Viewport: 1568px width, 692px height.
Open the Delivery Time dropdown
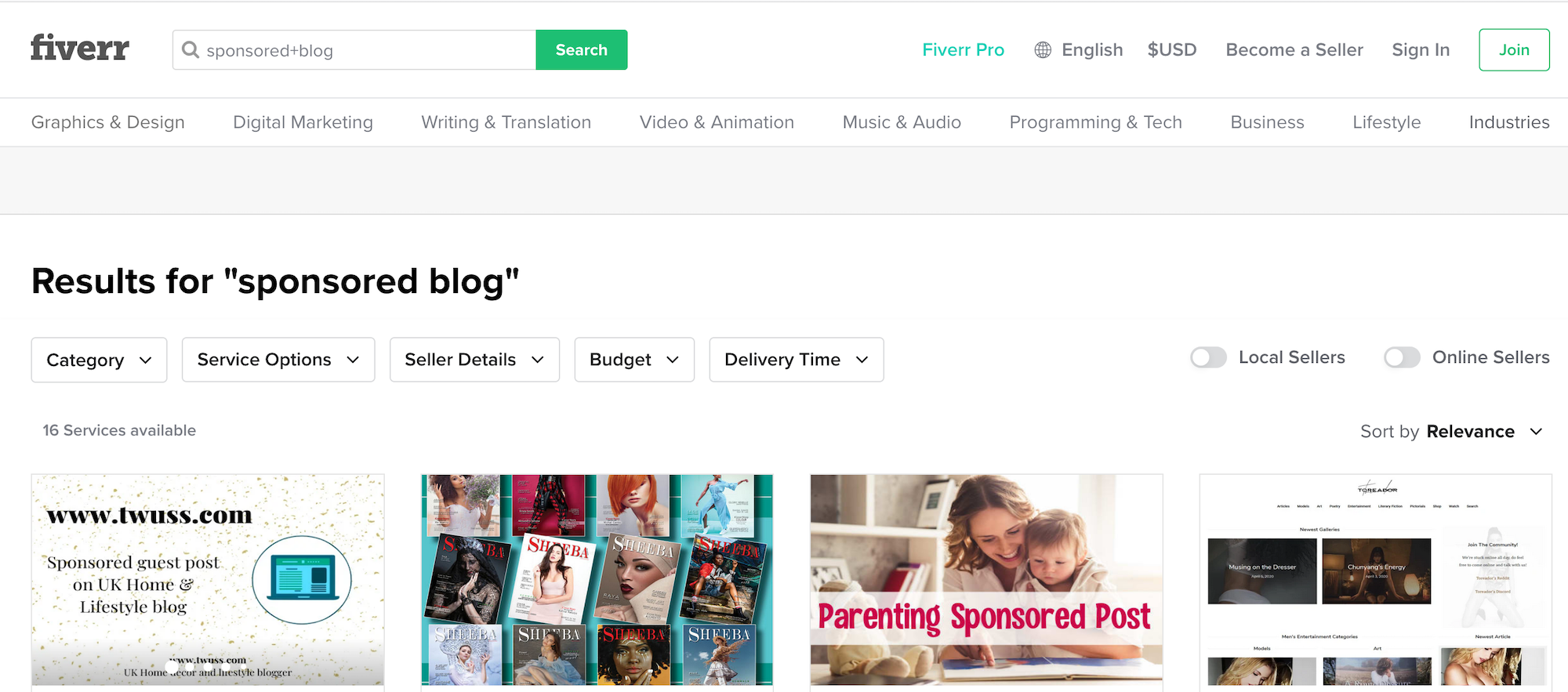796,360
